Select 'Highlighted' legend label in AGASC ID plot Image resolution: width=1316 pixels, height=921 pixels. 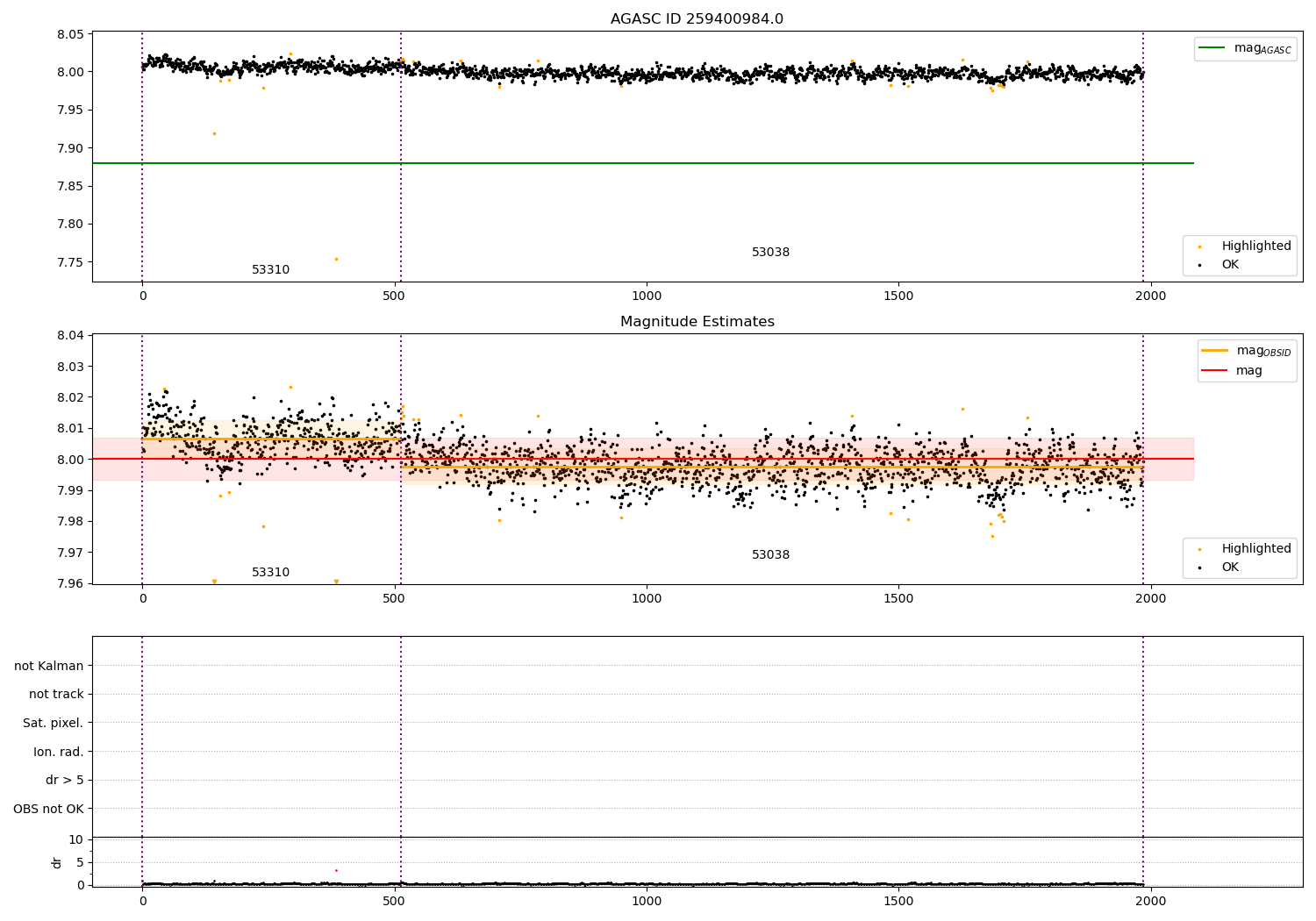[1256, 246]
